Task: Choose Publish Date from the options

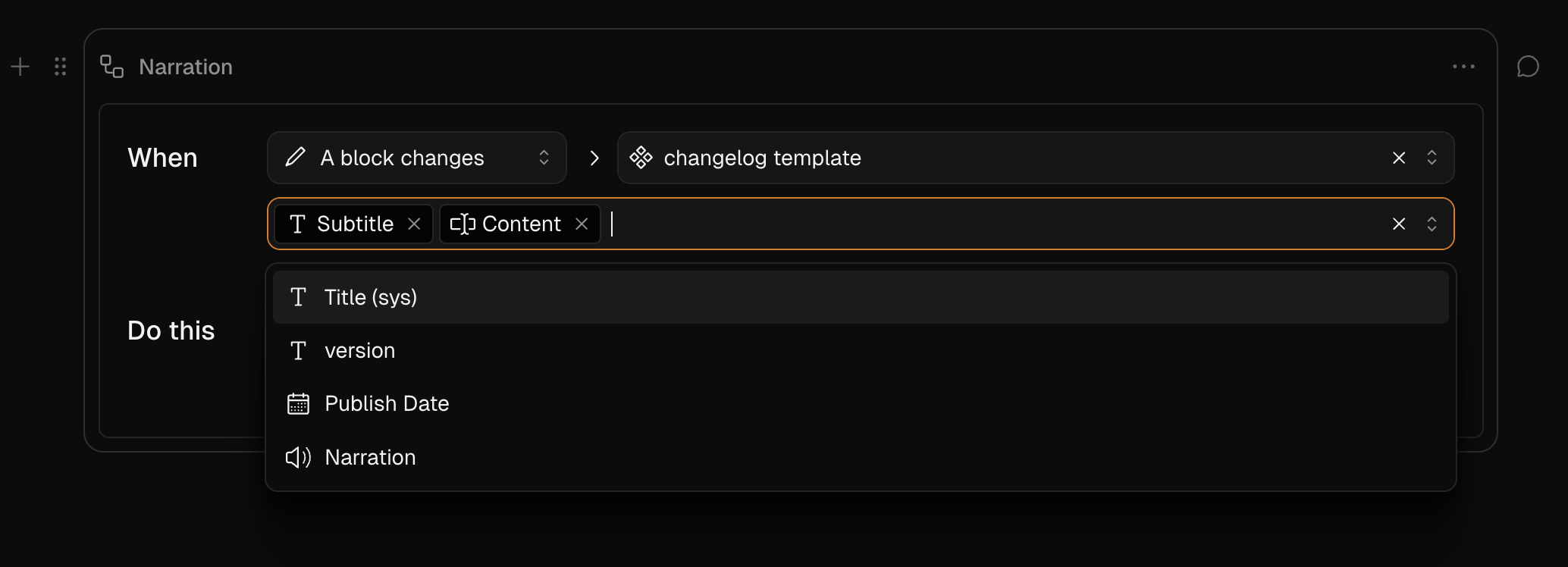Action: (861, 403)
